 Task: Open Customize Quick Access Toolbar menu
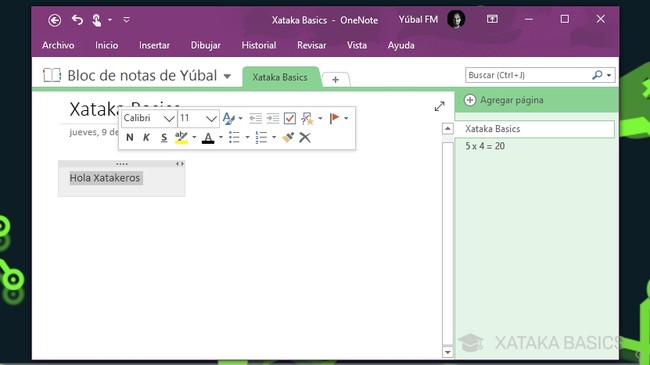pyautogui.click(x=126, y=19)
